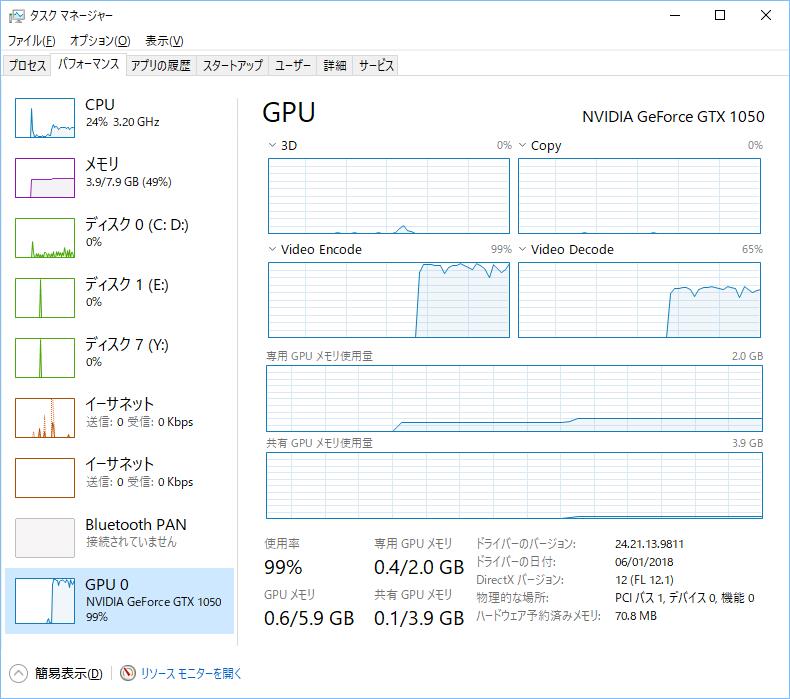Click DirectX version value 12 (FL 12.1)
Image resolution: width=790 pixels, height=699 pixels.
644,580
